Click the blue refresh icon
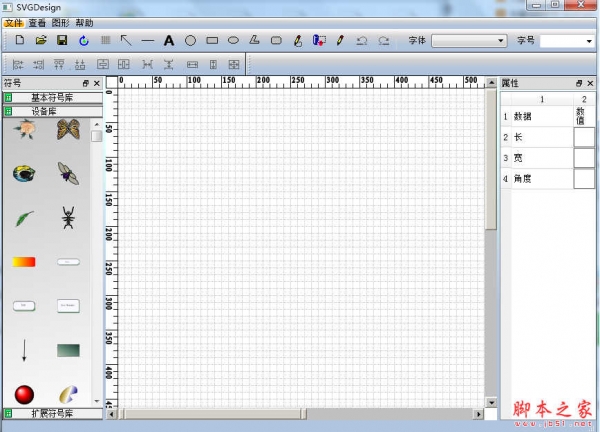Image resolution: width=600 pixels, height=432 pixels. coord(84,40)
